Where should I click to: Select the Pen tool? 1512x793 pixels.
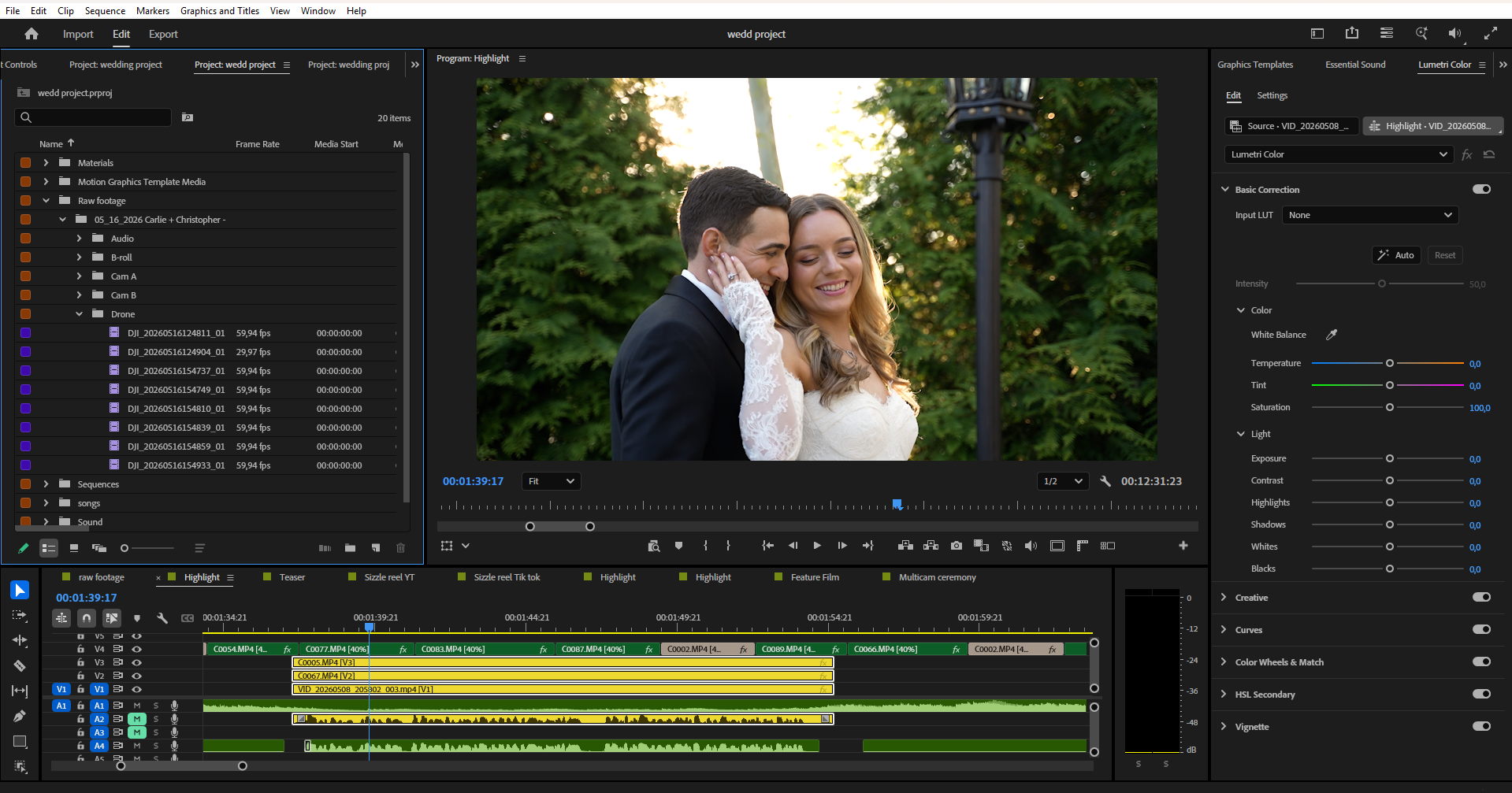tap(20, 716)
